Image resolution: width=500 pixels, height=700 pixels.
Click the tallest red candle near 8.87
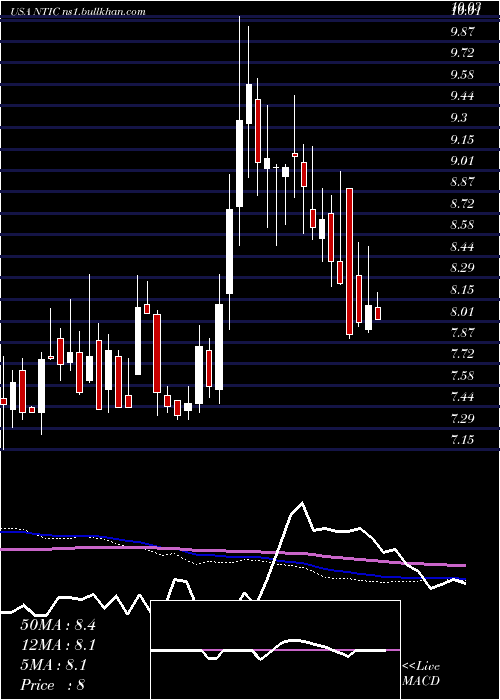coord(350,261)
